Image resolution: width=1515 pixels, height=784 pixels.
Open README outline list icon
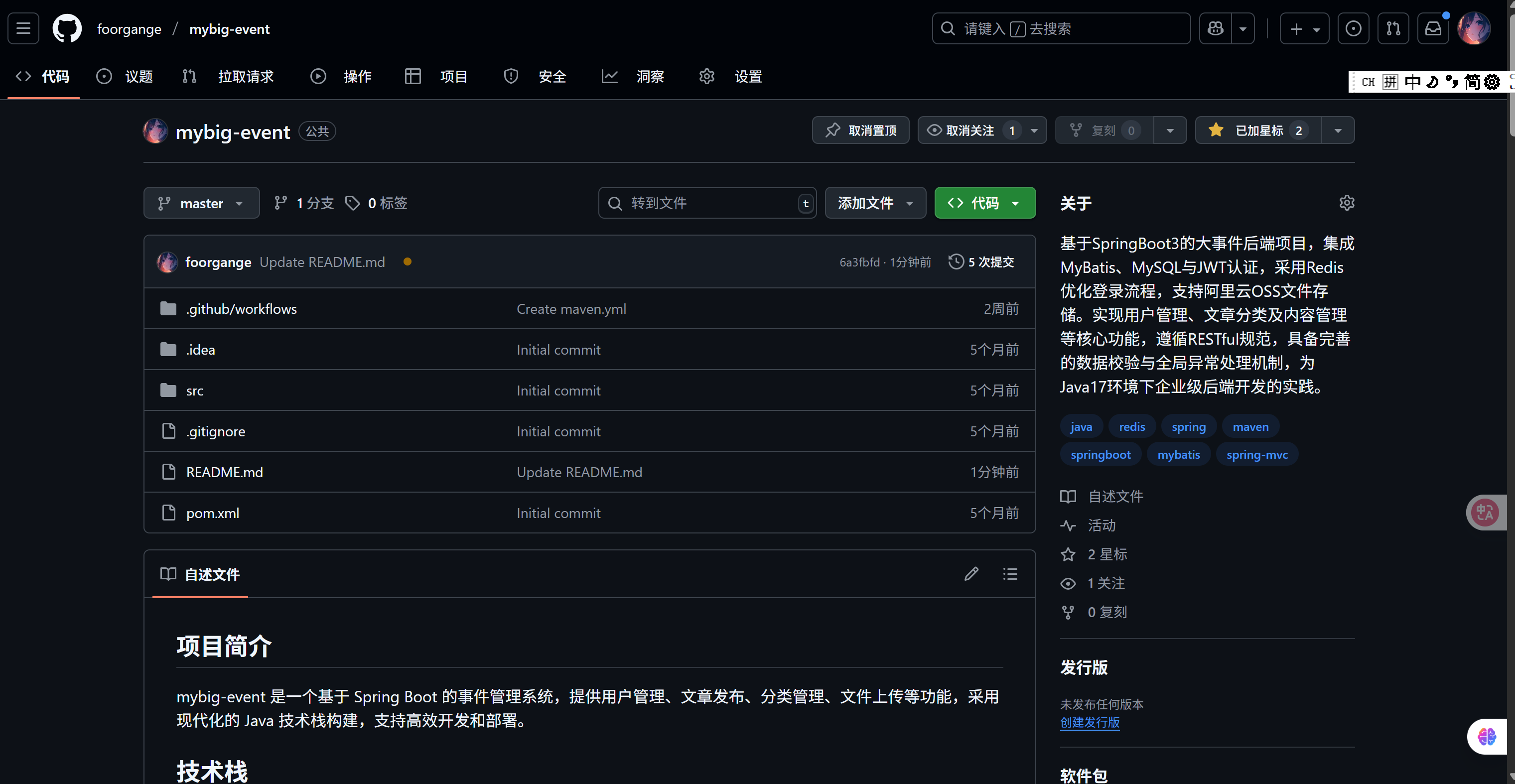point(1010,574)
